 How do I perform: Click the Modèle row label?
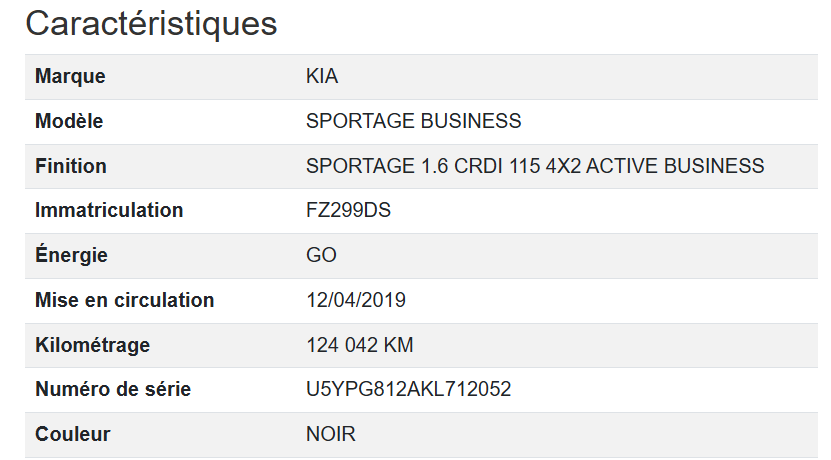click(x=69, y=122)
